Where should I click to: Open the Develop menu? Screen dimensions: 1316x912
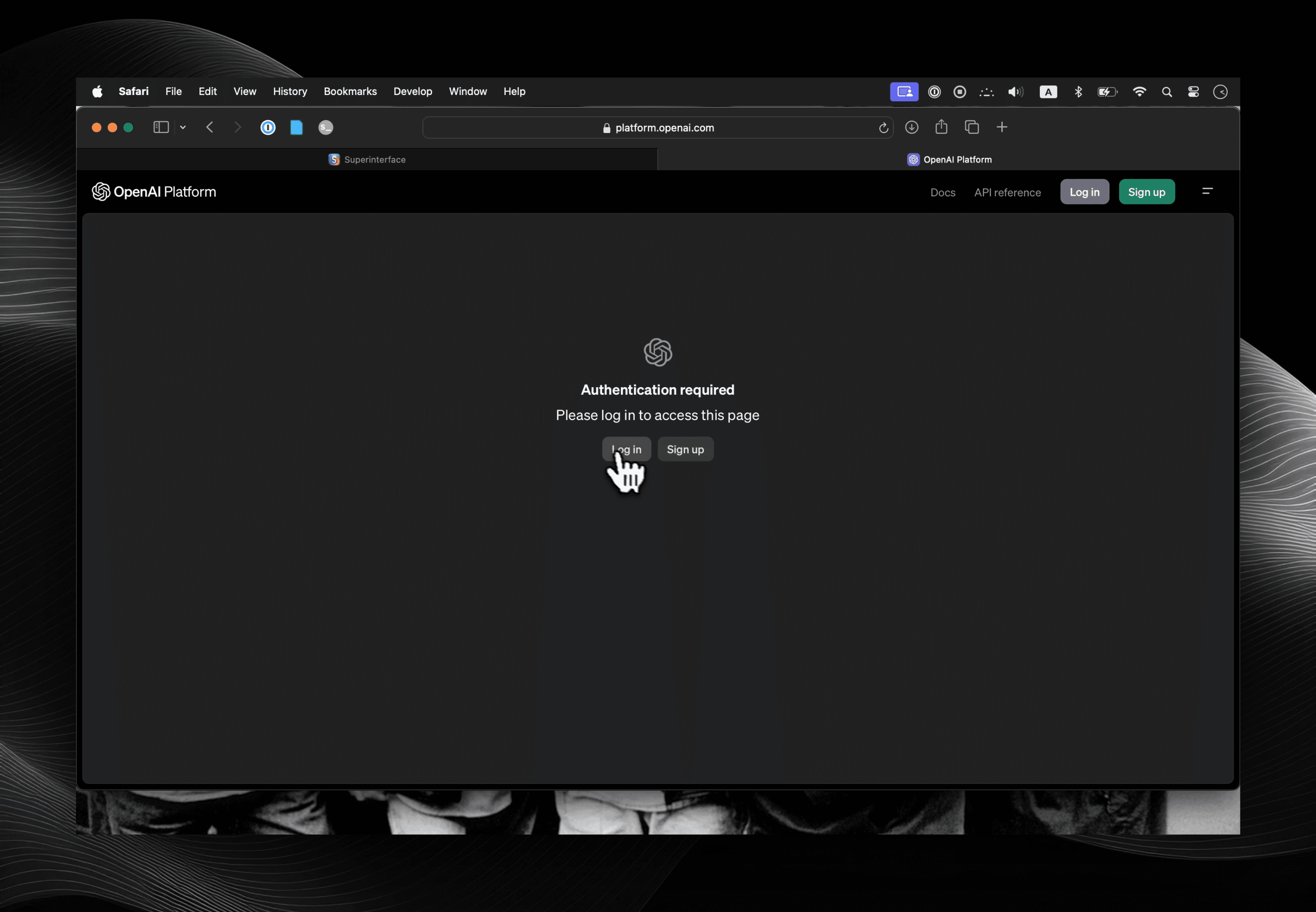413,92
